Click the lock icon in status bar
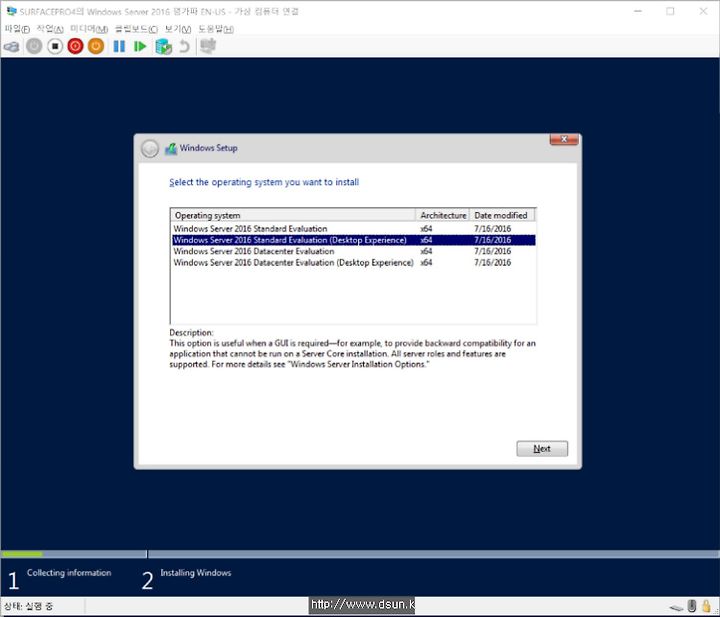Viewport: 720px width, 617px height. [x=706, y=606]
